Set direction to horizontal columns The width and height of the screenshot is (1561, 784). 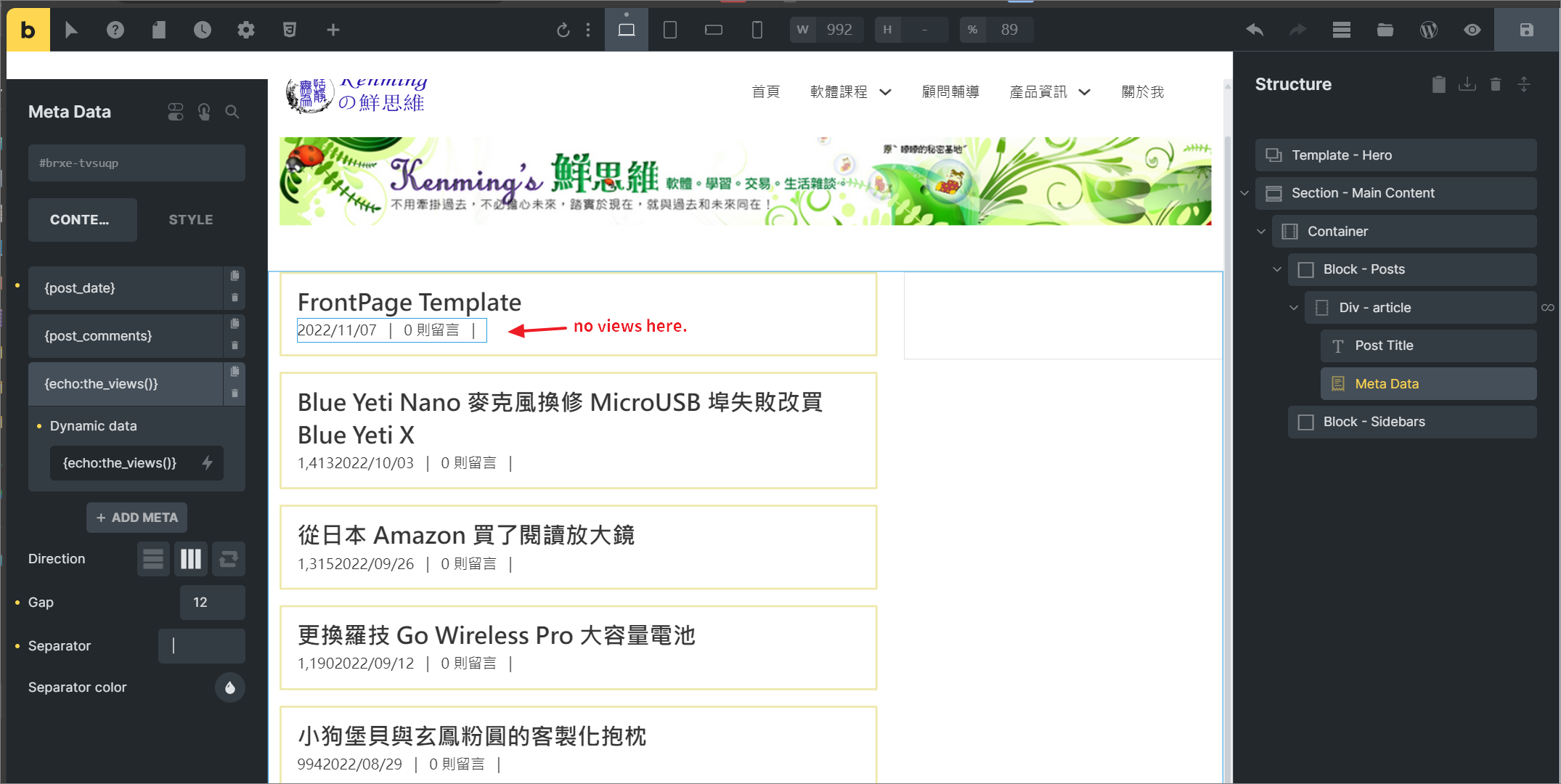tap(191, 559)
